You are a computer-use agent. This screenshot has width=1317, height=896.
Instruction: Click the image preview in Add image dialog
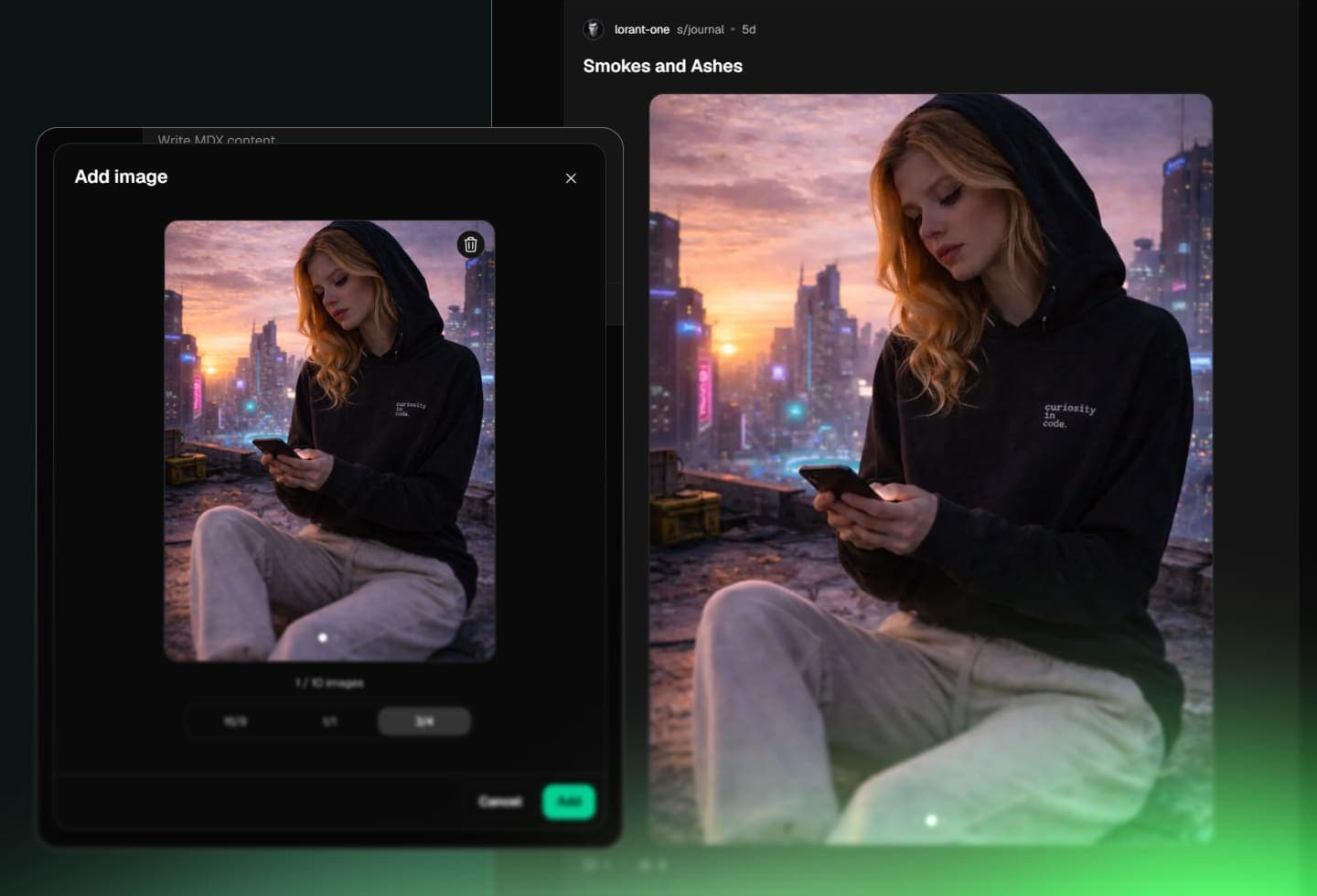tap(329, 440)
